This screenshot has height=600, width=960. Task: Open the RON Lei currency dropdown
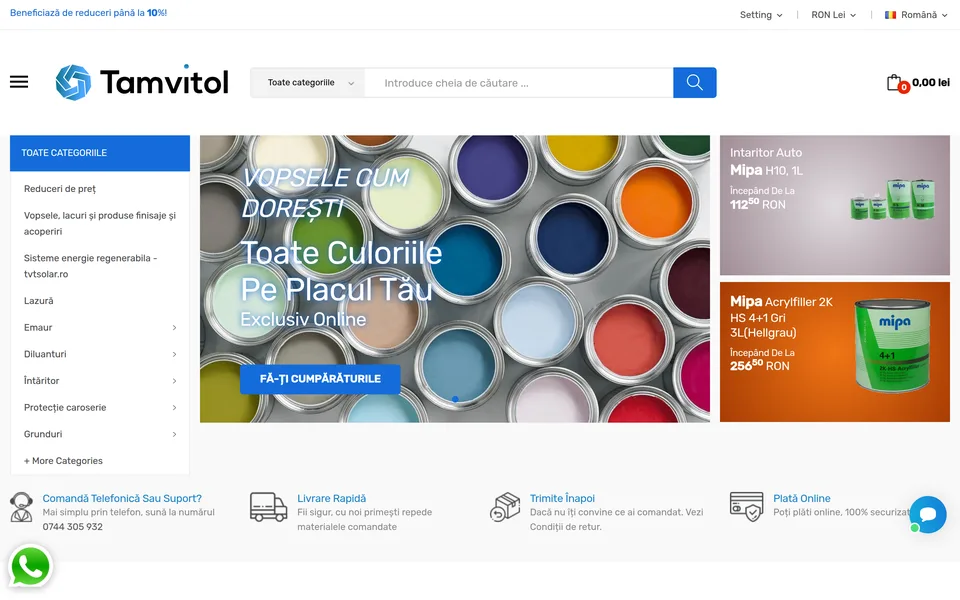[x=833, y=15]
